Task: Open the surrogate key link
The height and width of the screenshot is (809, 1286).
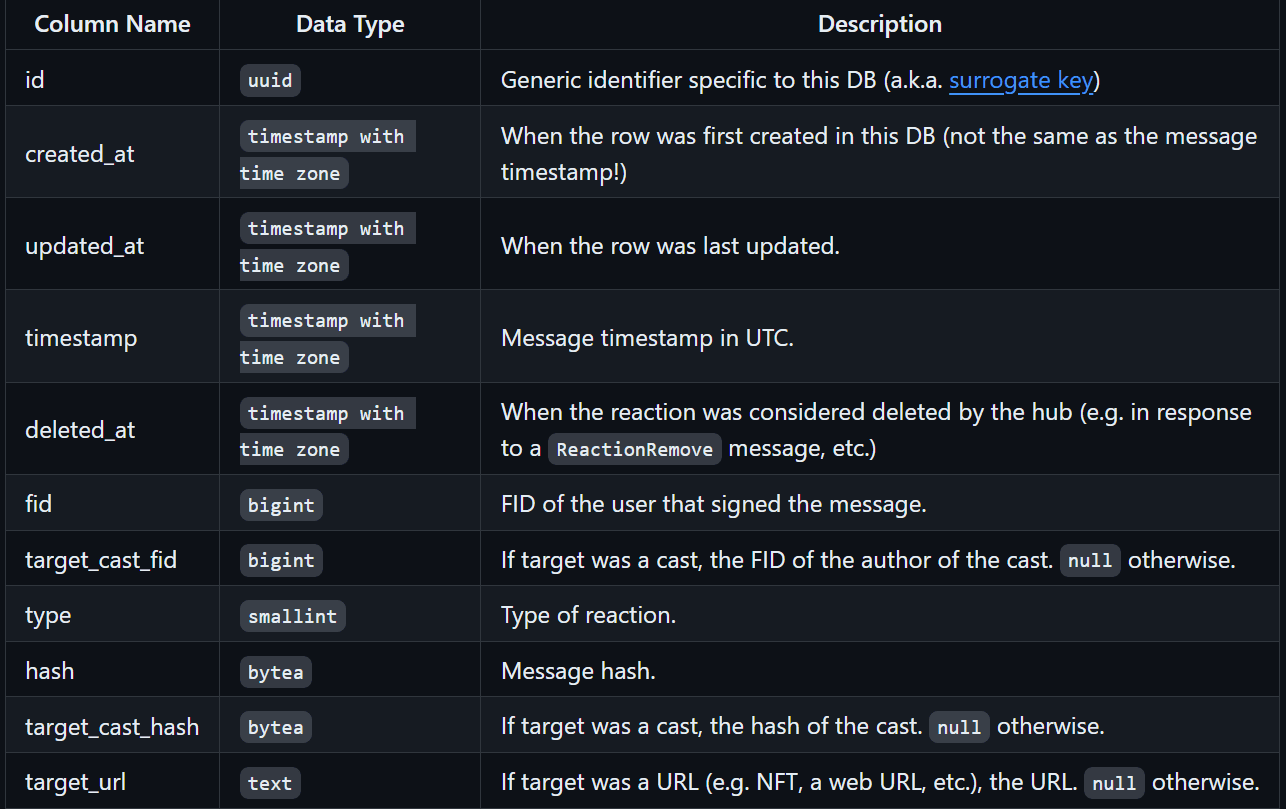Action: [1020, 80]
